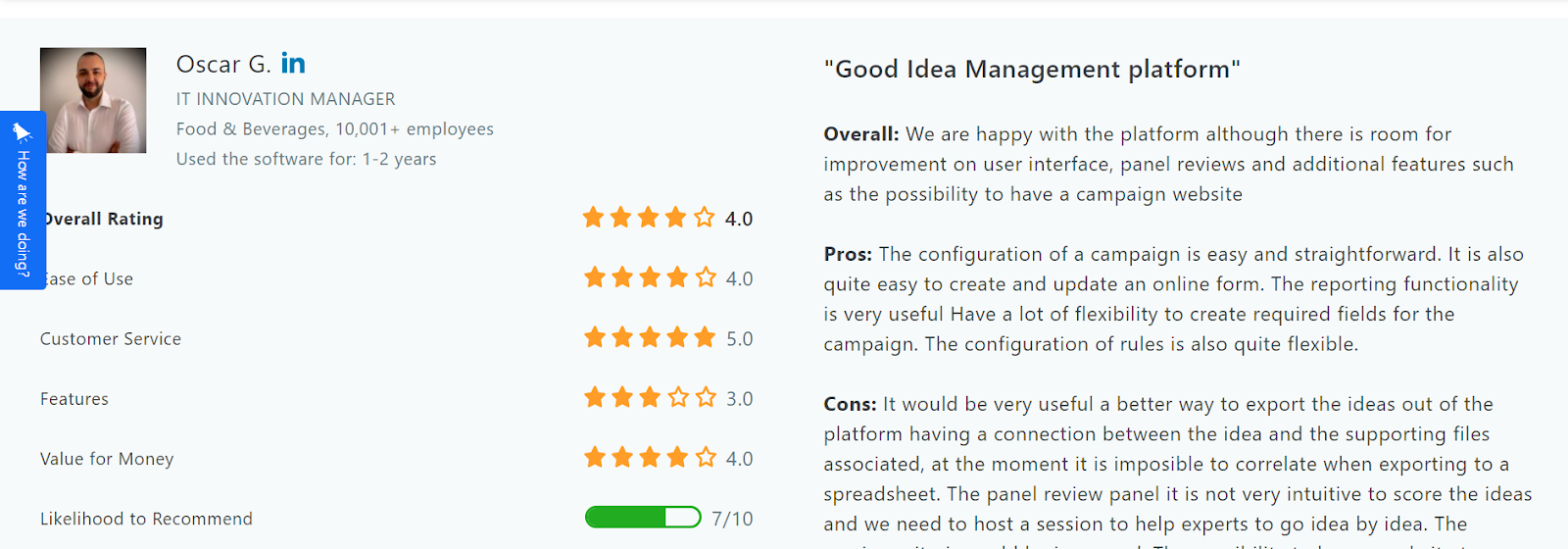
Task: Click the third star of Features rating
Action: (x=650, y=397)
